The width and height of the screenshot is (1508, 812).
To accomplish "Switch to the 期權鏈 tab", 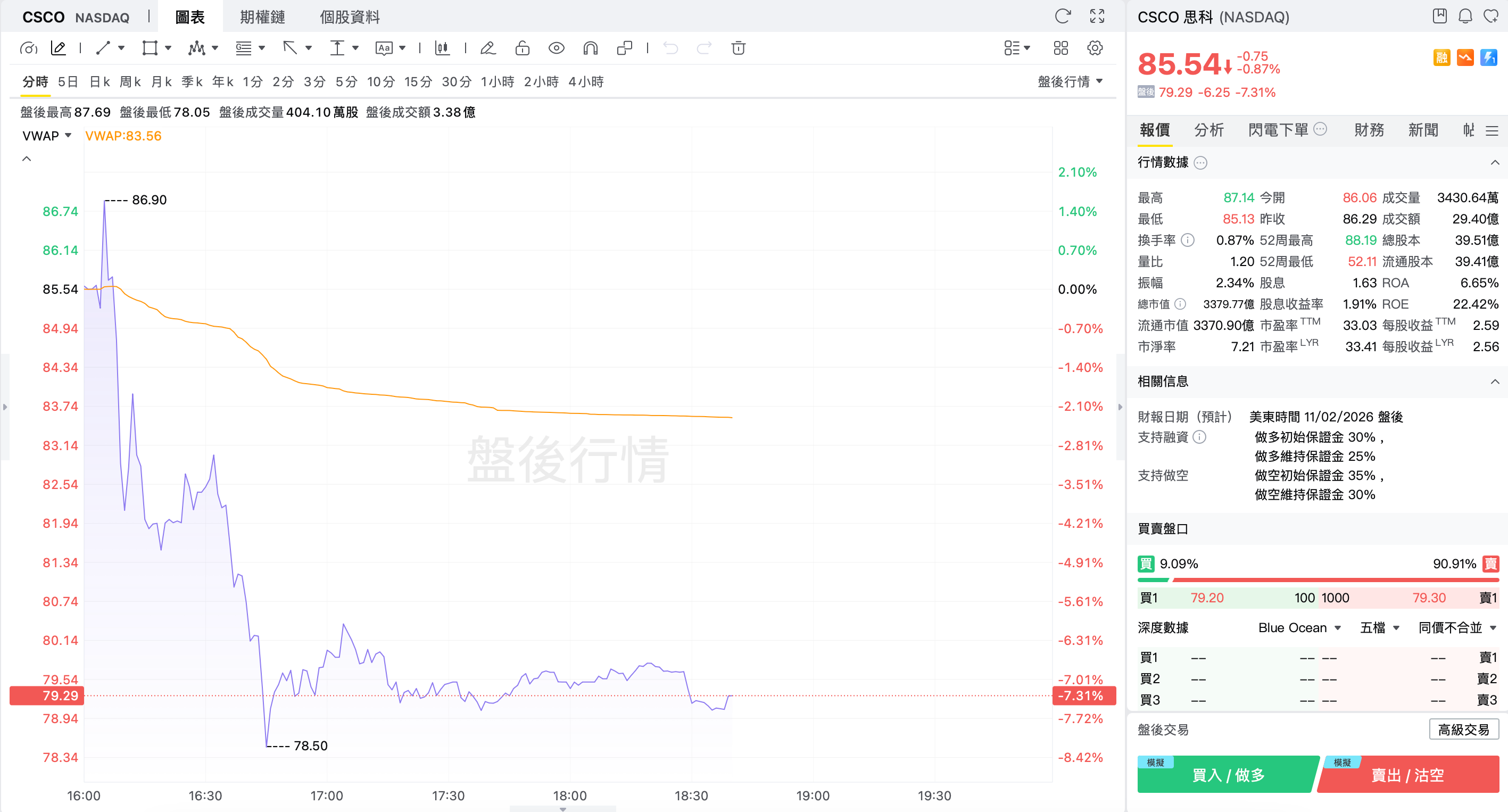I will pyautogui.click(x=262, y=17).
